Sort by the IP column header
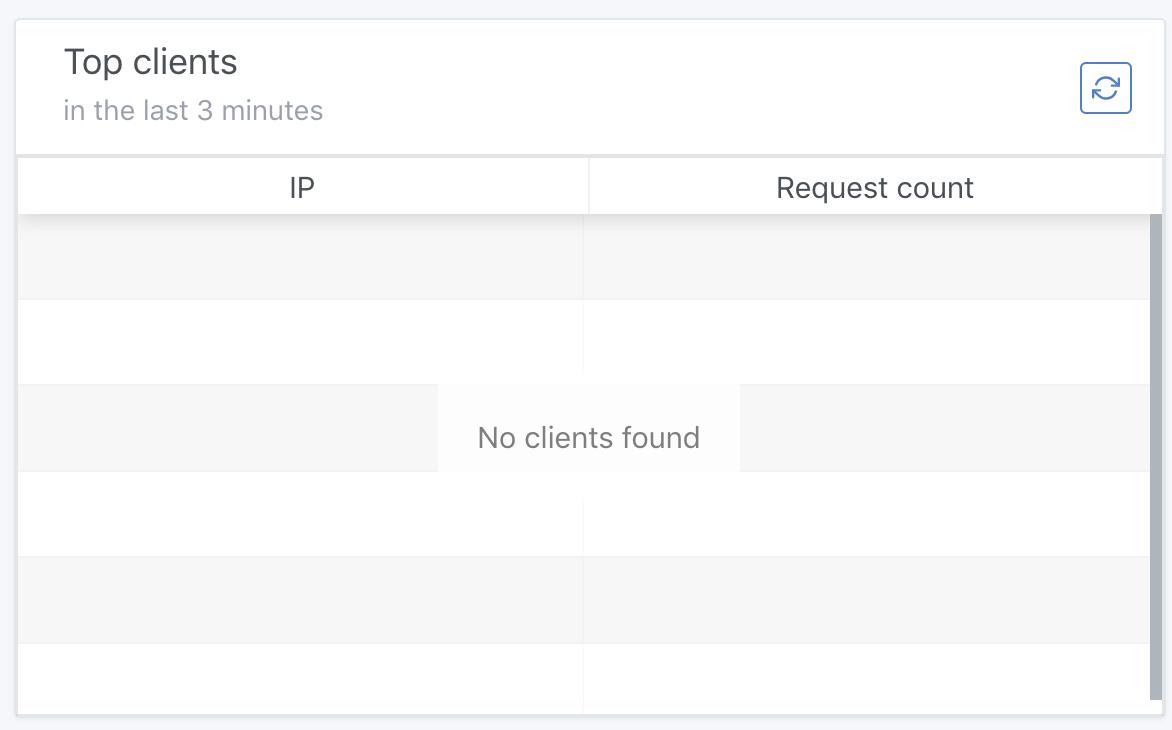 [x=302, y=187]
